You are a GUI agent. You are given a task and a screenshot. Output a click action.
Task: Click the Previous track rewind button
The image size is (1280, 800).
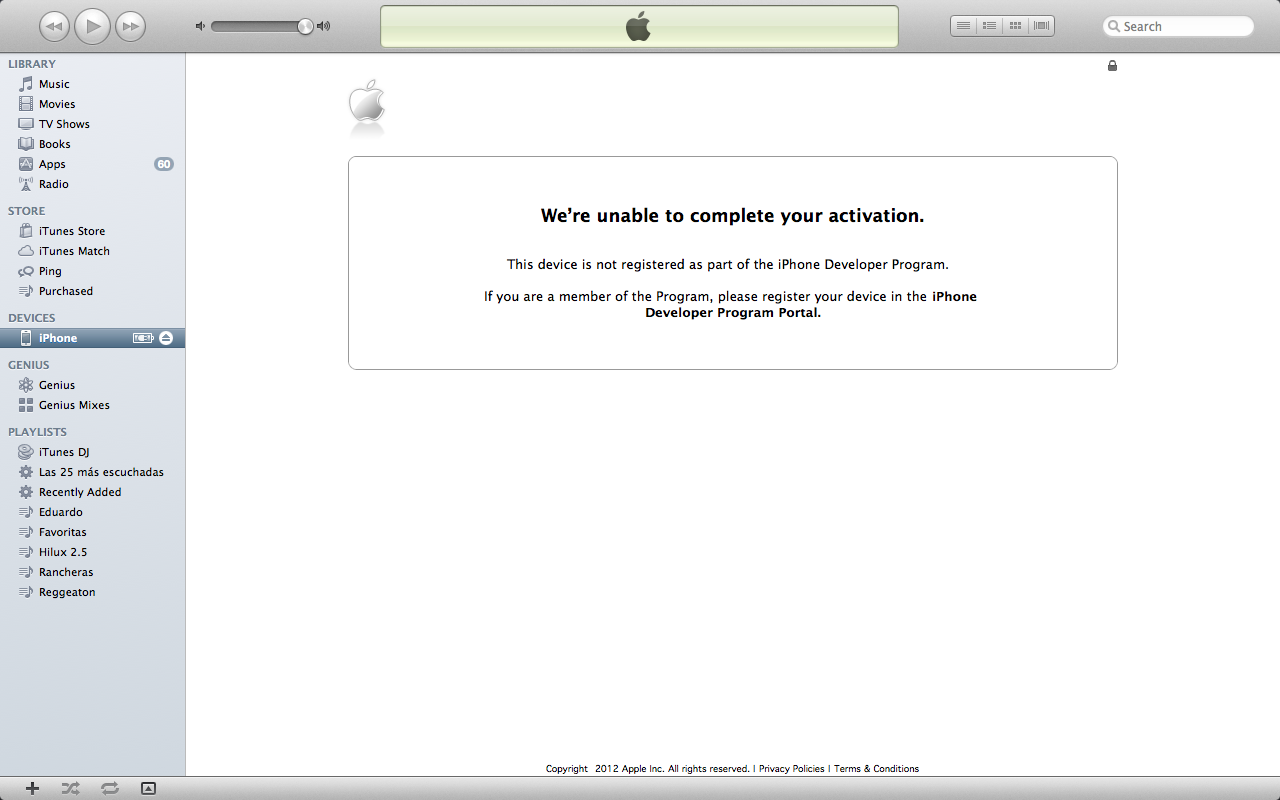pos(55,26)
